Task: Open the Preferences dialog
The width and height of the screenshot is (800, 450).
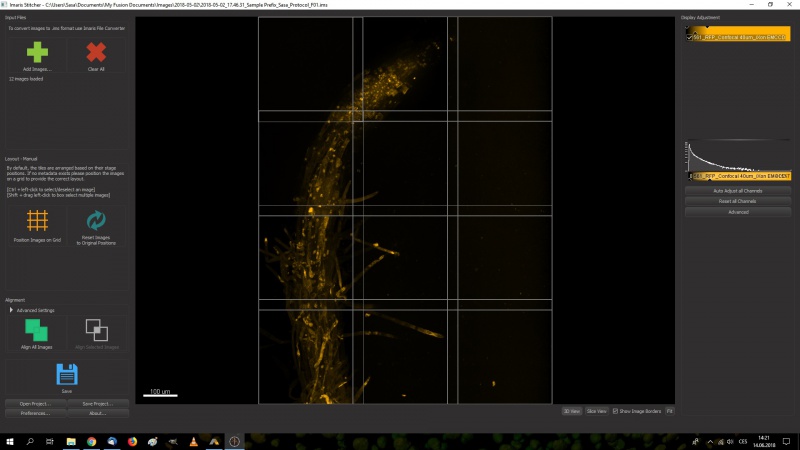Action: 35,413
